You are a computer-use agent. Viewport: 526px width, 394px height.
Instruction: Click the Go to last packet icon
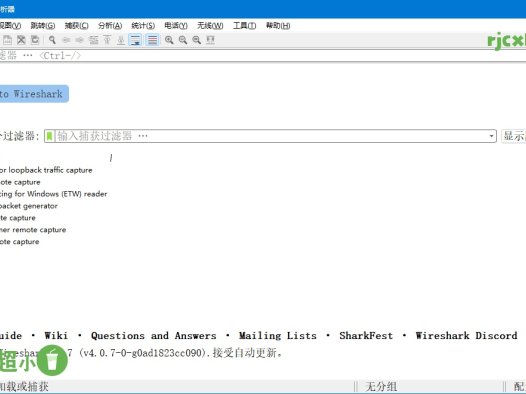click(121, 40)
